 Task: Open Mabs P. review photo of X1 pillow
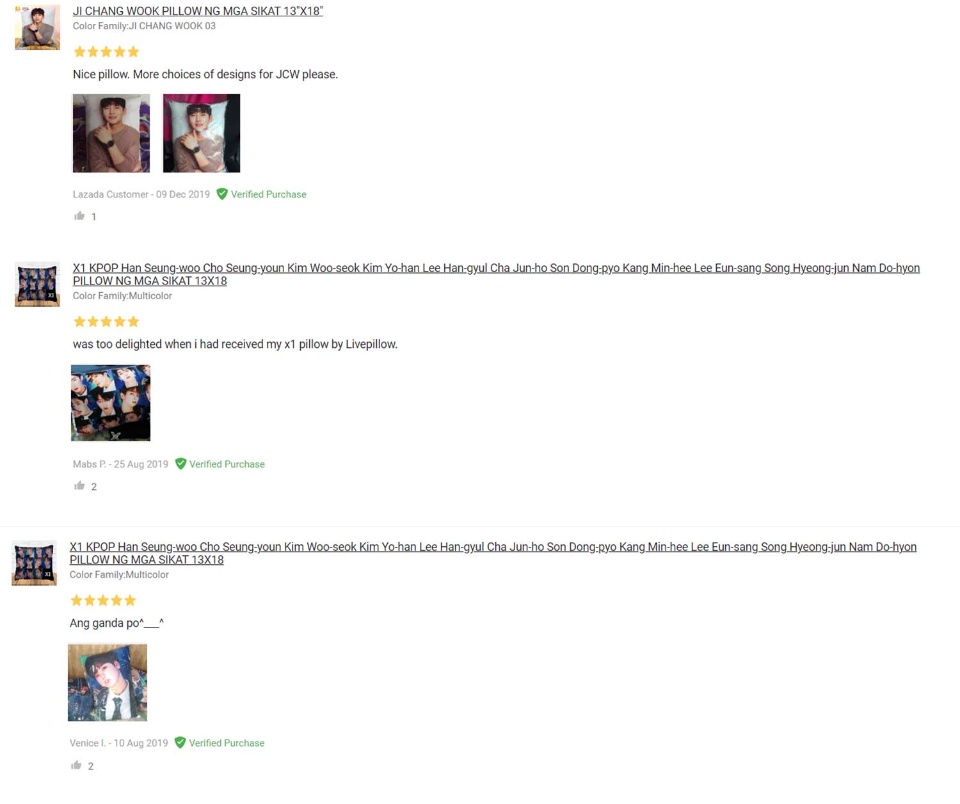[x=111, y=403]
